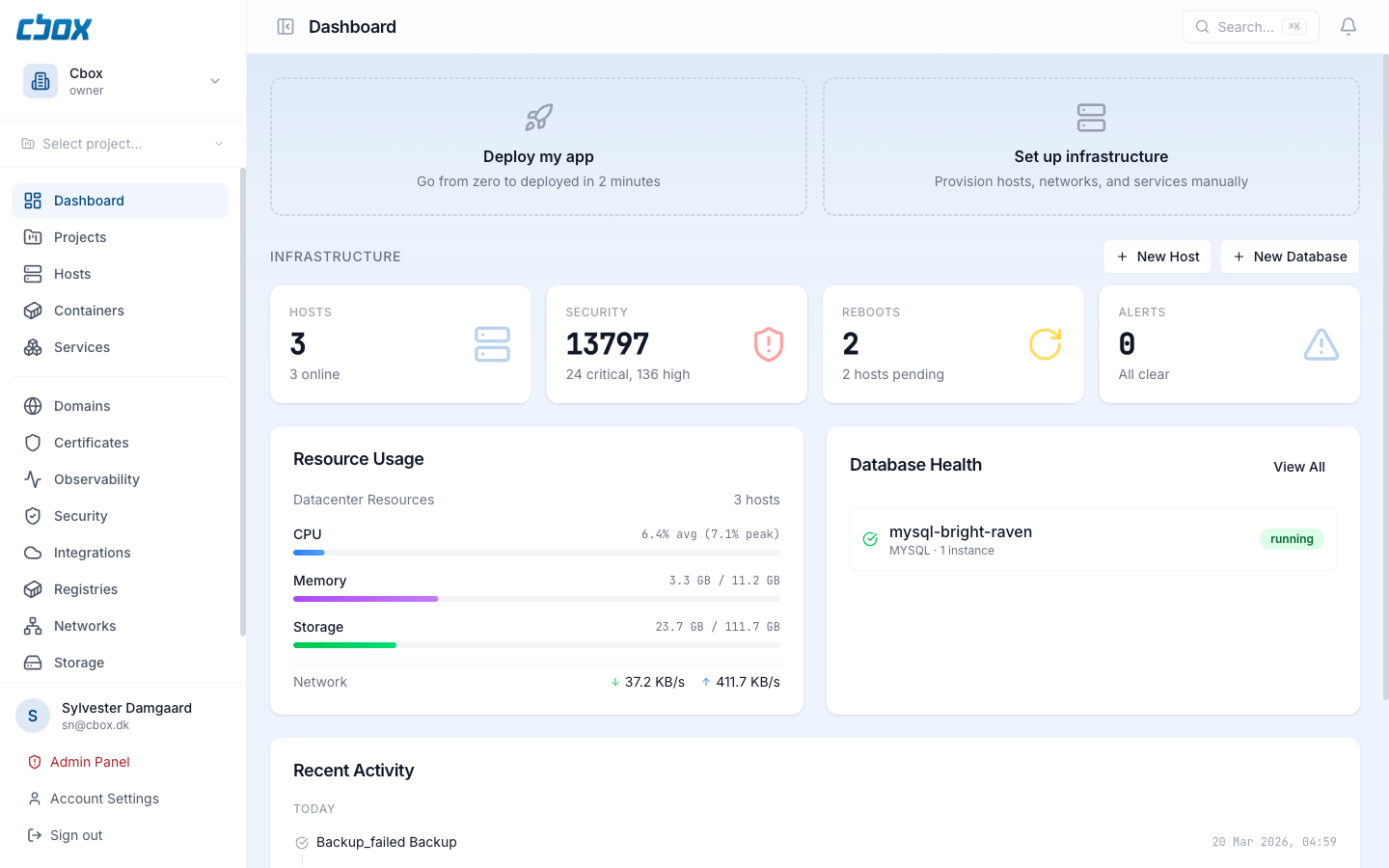Click the rocket icon in Deploy my app
1389x868 pixels.
click(x=538, y=118)
